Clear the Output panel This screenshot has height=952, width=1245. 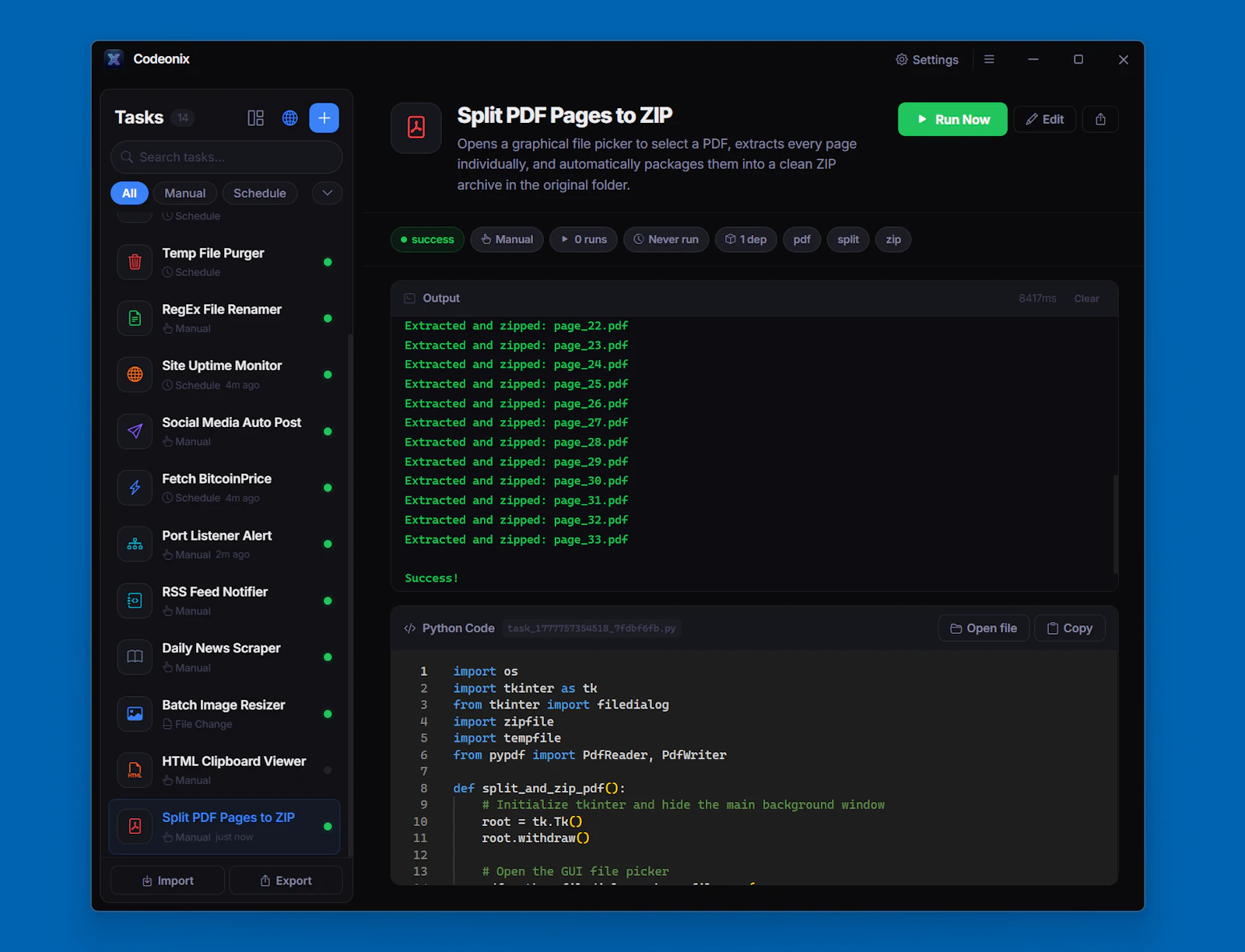tap(1086, 299)
